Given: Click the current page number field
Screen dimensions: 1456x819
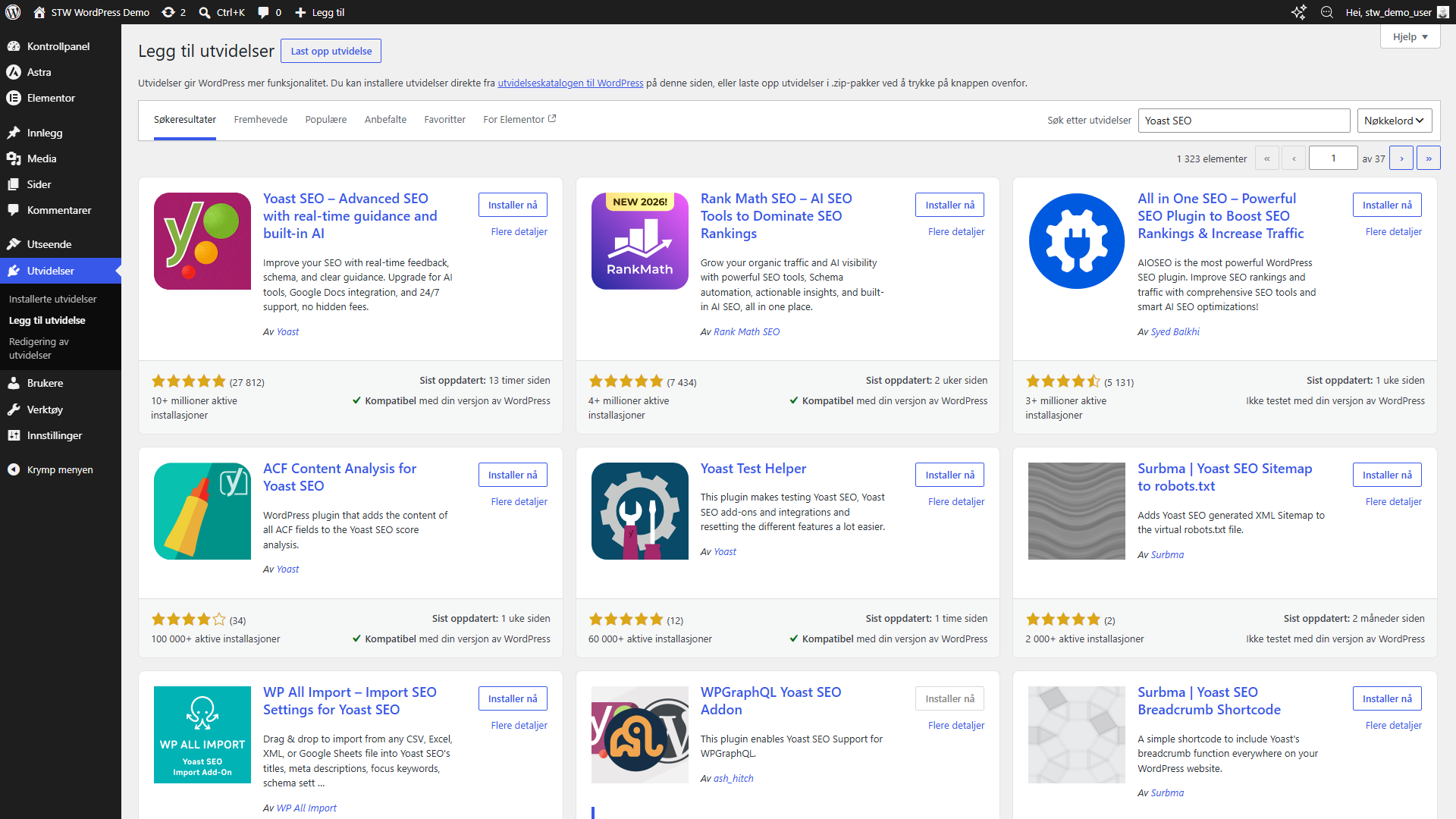Looking at the screenshot, I should pos(1333,158).
